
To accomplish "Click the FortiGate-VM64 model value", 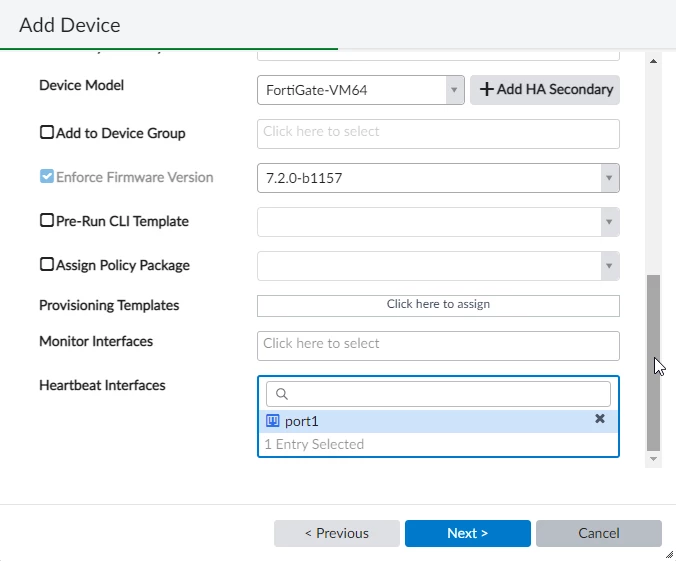I will click(x=316, y=90).
